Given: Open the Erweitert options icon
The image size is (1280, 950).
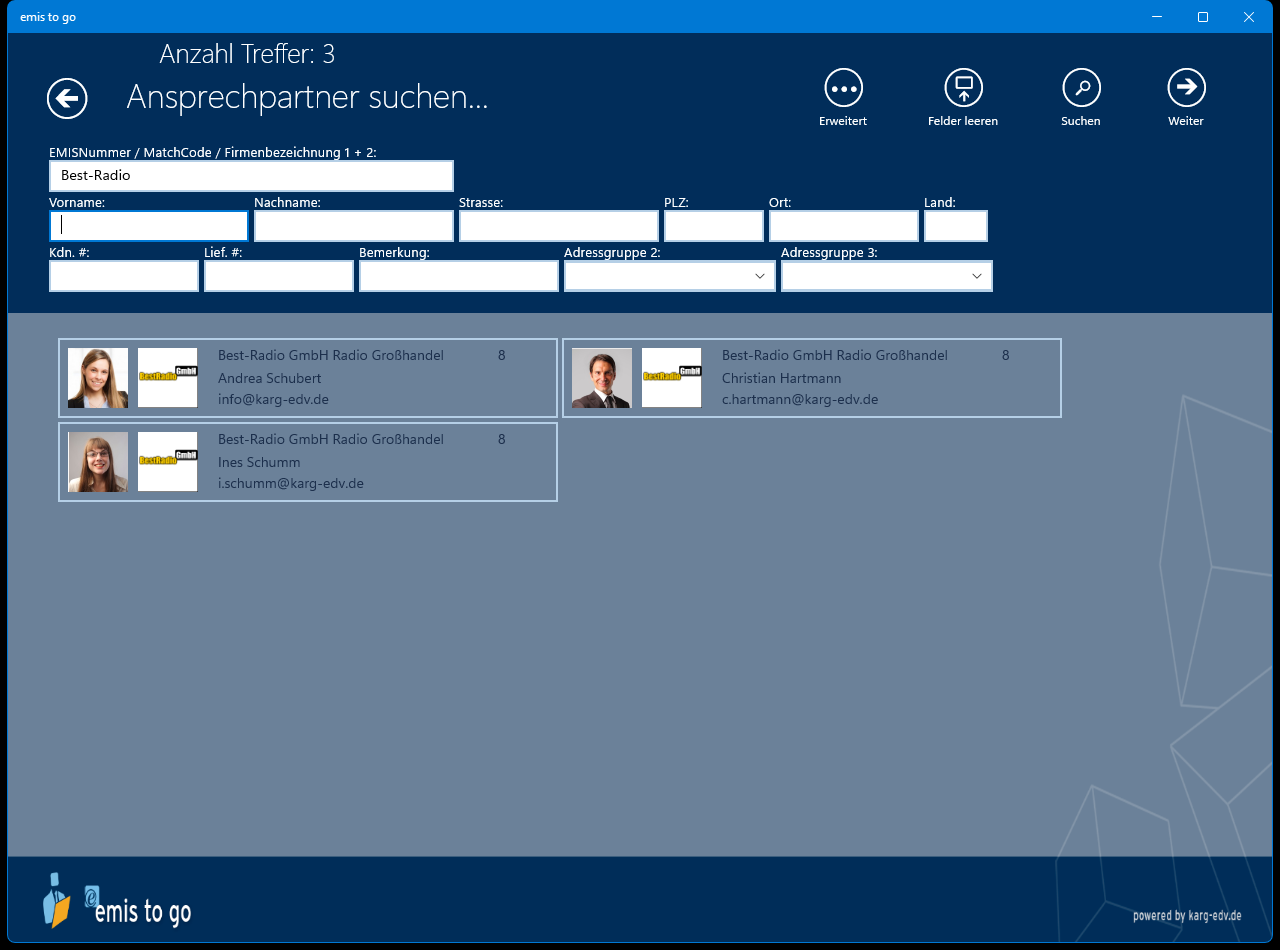Looking at the screenshot, I should click(x=843, y=88).
